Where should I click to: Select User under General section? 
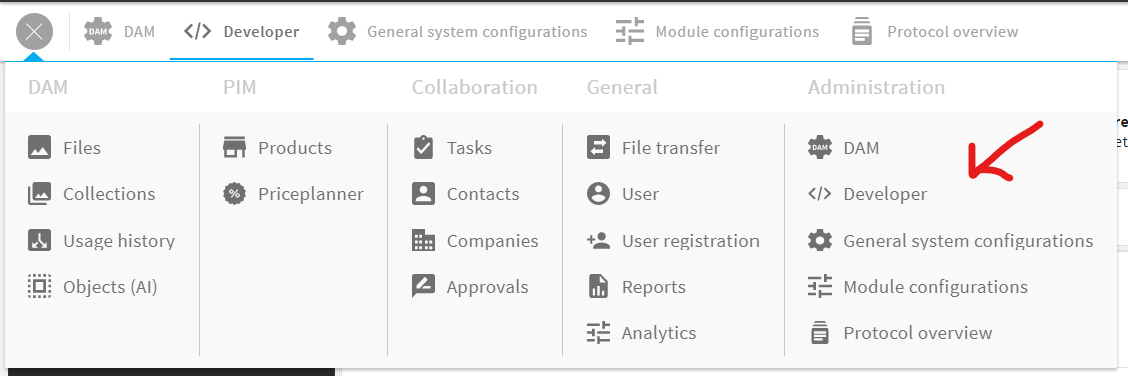point(623,194)
